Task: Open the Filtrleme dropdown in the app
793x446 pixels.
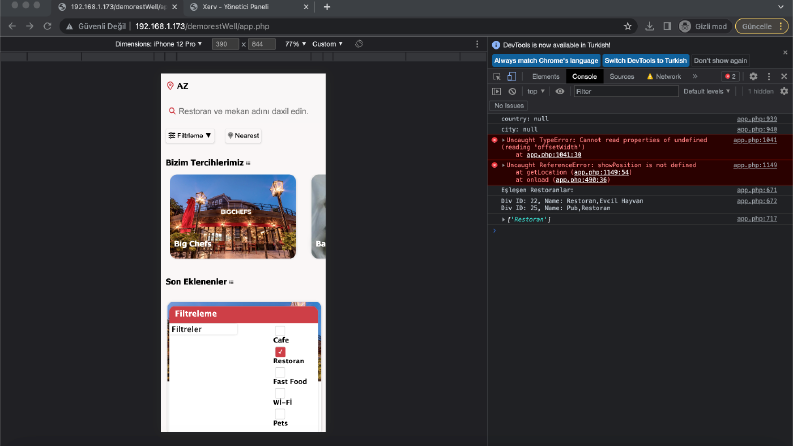Action: pyautogui.click(x=190, y=136)
